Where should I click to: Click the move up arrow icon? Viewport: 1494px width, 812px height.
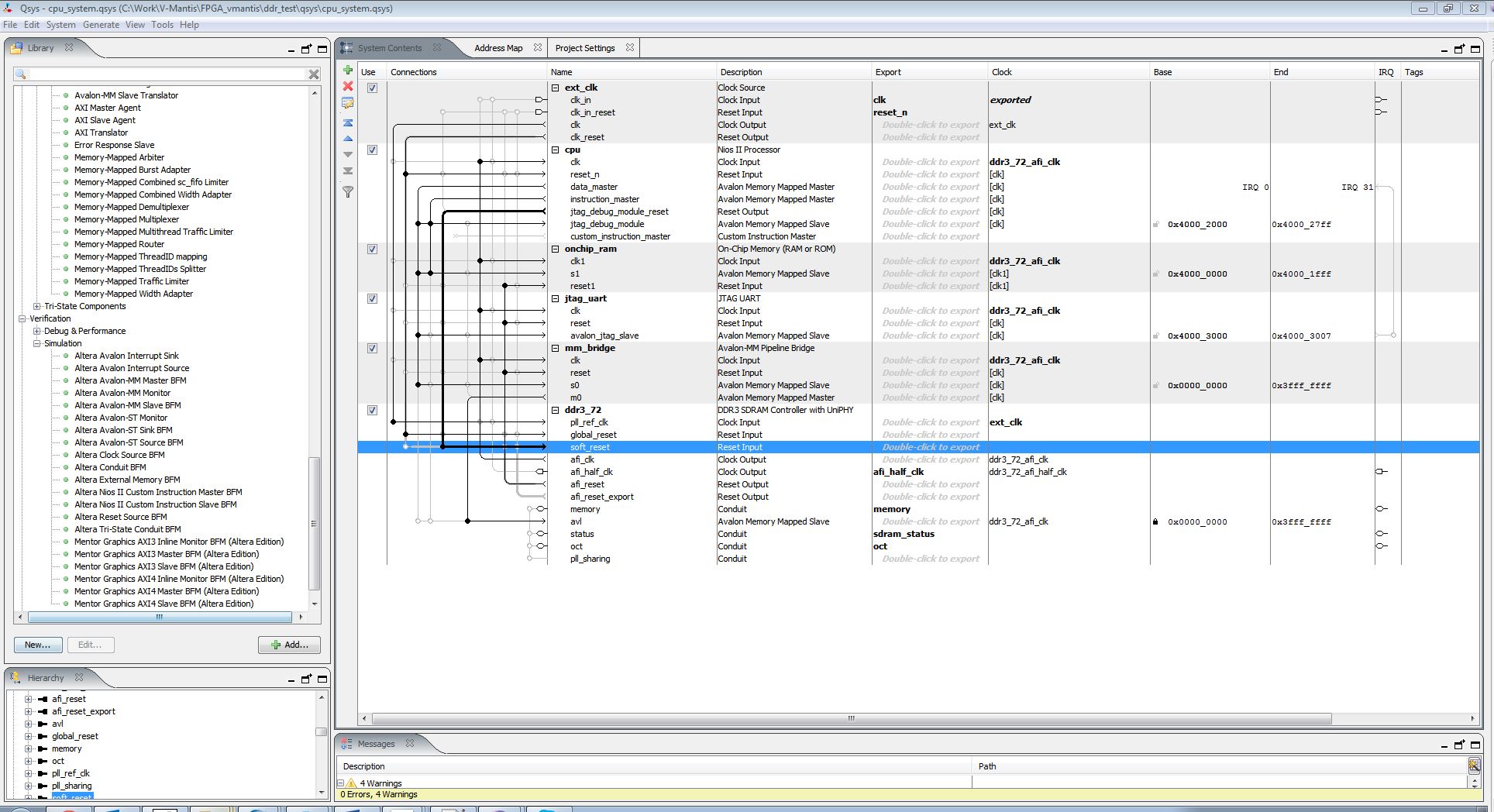pos(348,139)
